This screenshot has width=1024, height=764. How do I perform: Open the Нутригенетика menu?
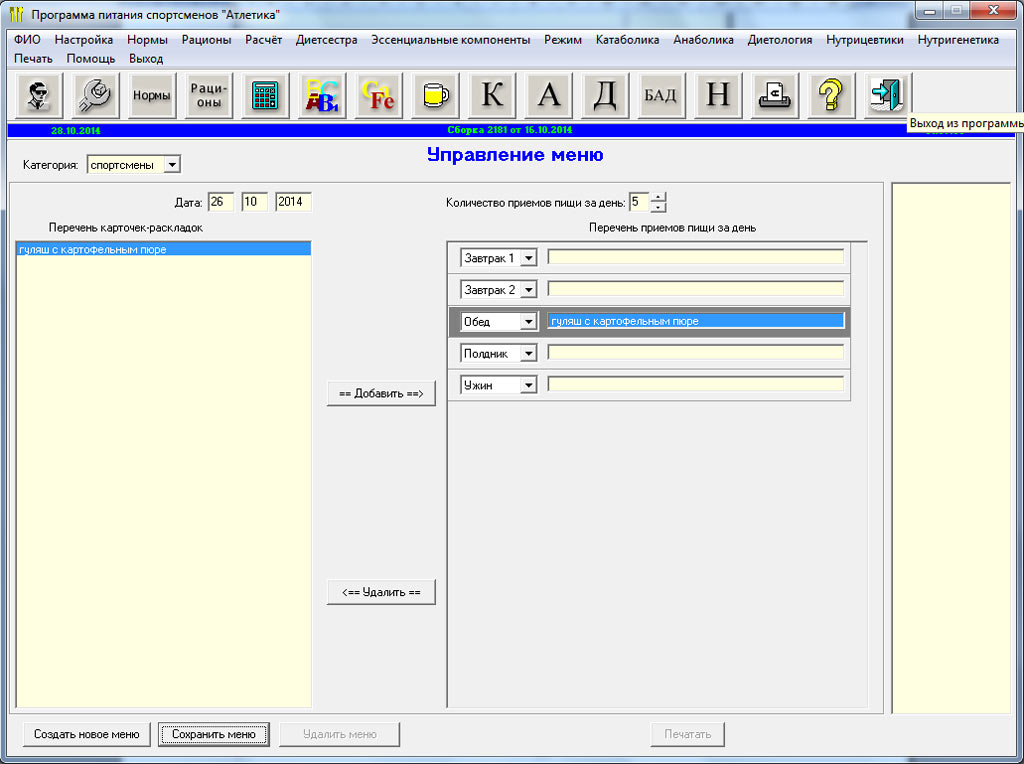pos(958,40)
